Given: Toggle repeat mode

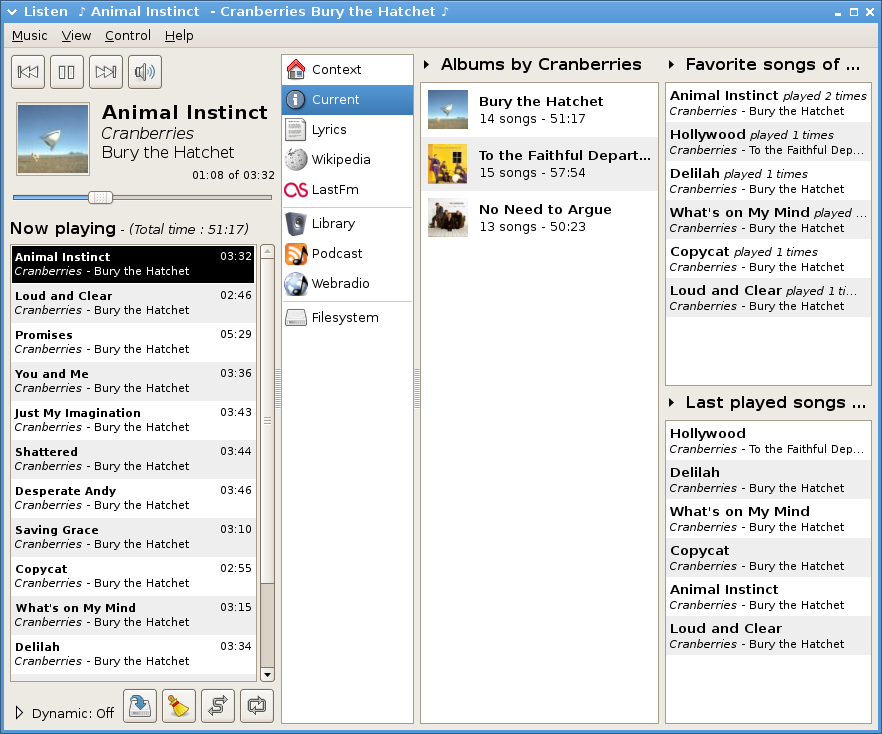Looking at the screenshot, I should [256, 705].
